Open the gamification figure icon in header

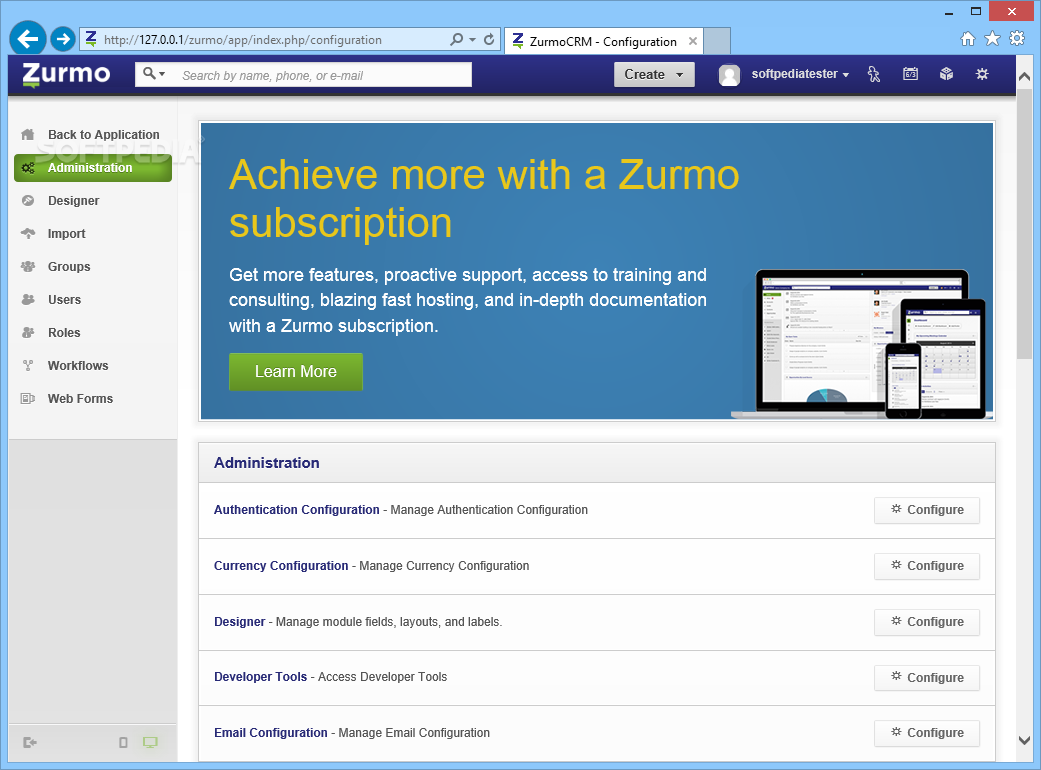pos(874,74)
